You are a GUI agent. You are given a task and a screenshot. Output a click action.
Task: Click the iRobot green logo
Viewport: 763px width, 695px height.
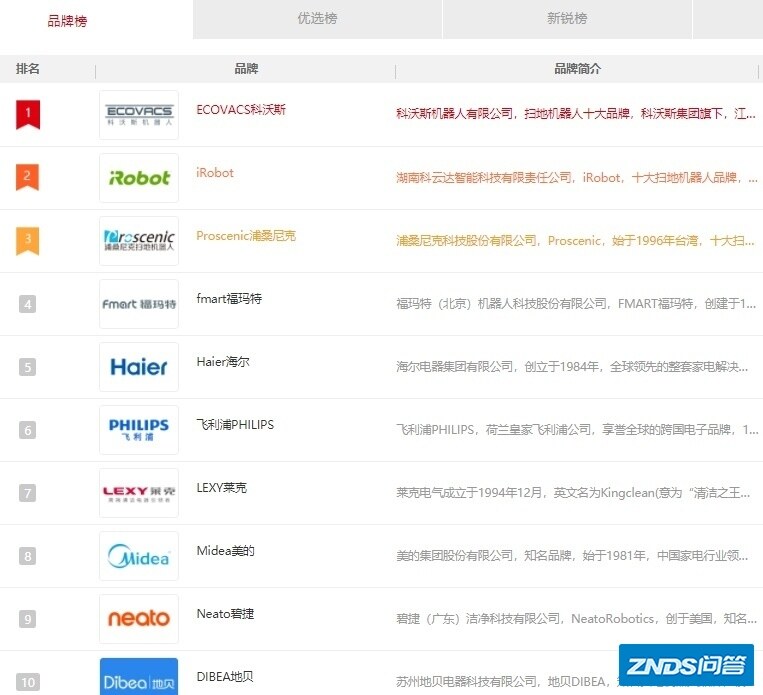[x=139, y=178]
